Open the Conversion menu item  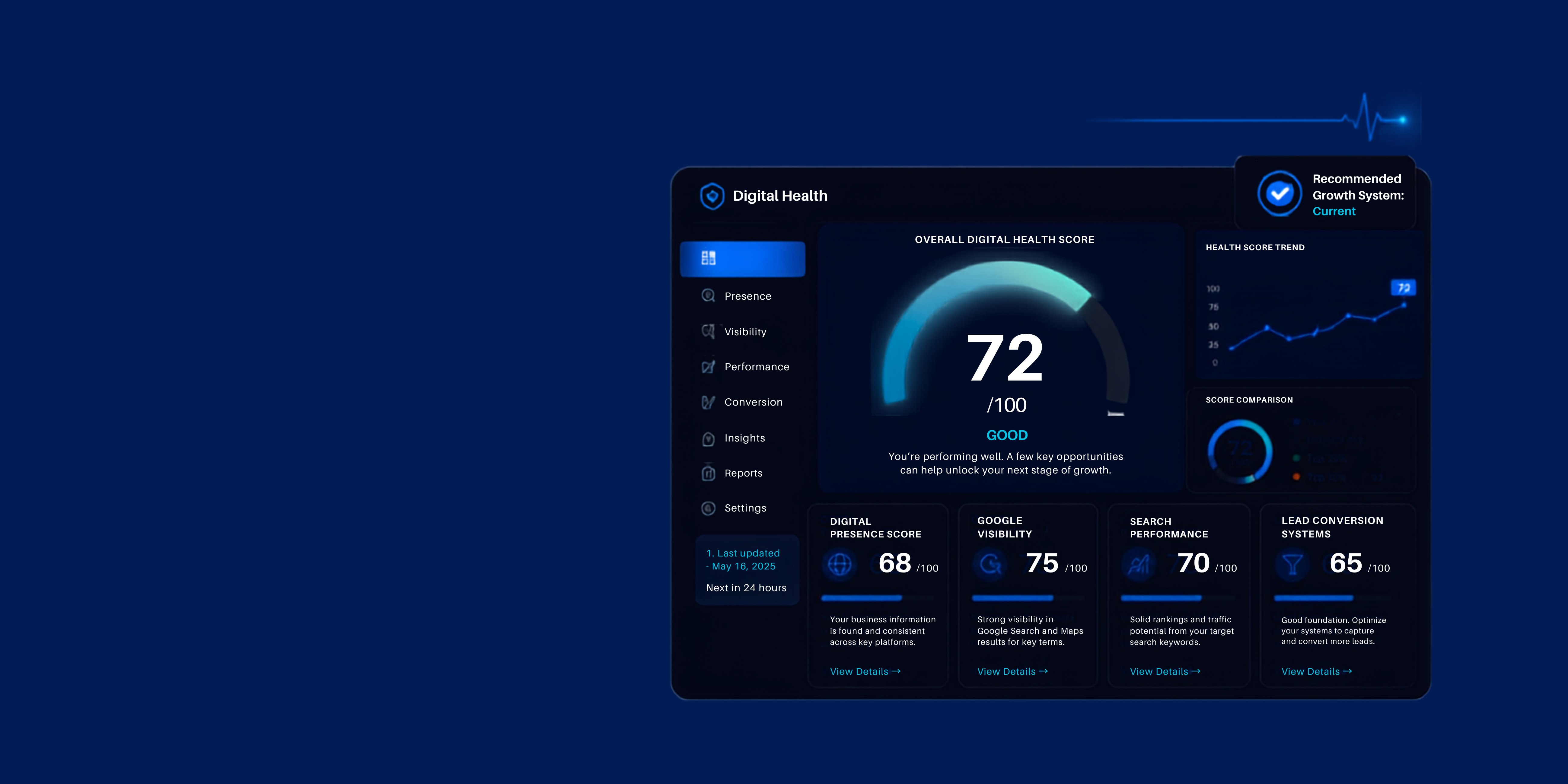pos(754,402)
